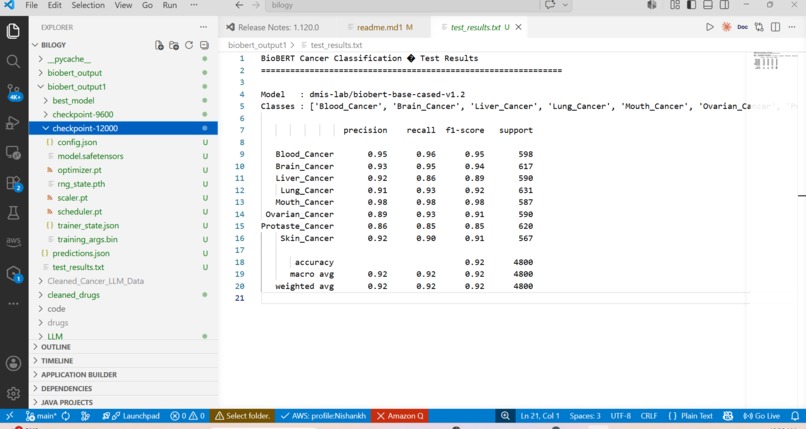This screenshot has width=806, height=429.
Task: Open notifications bell in status bar
Action: click(795, 416)
